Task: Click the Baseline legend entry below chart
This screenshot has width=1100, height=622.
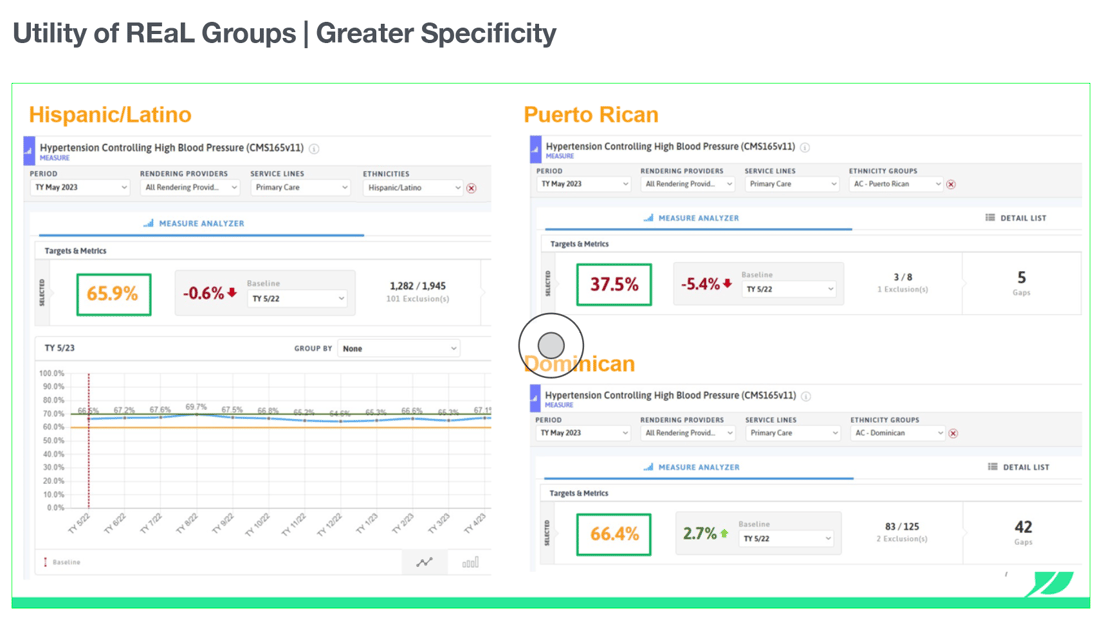Action: 62,562
